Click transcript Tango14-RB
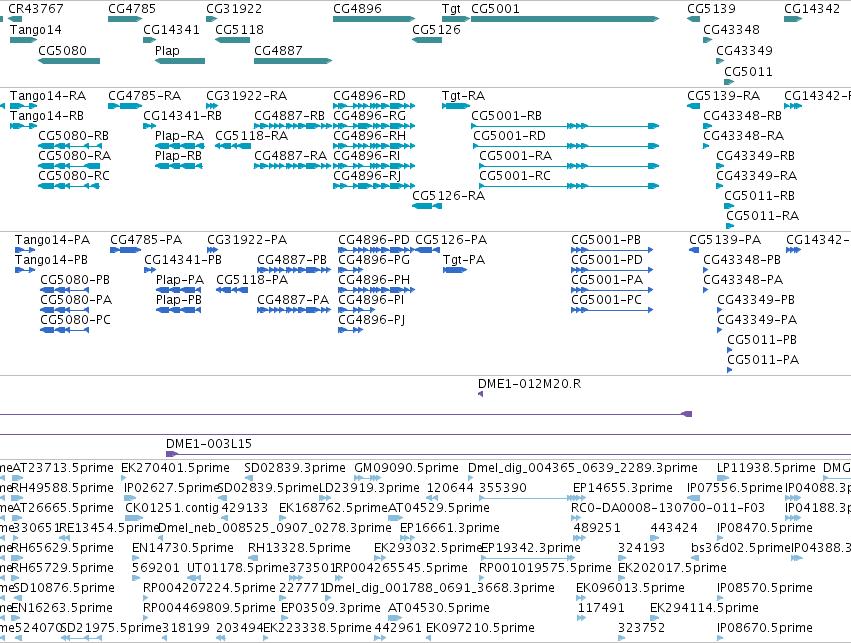 pos(23,126)
